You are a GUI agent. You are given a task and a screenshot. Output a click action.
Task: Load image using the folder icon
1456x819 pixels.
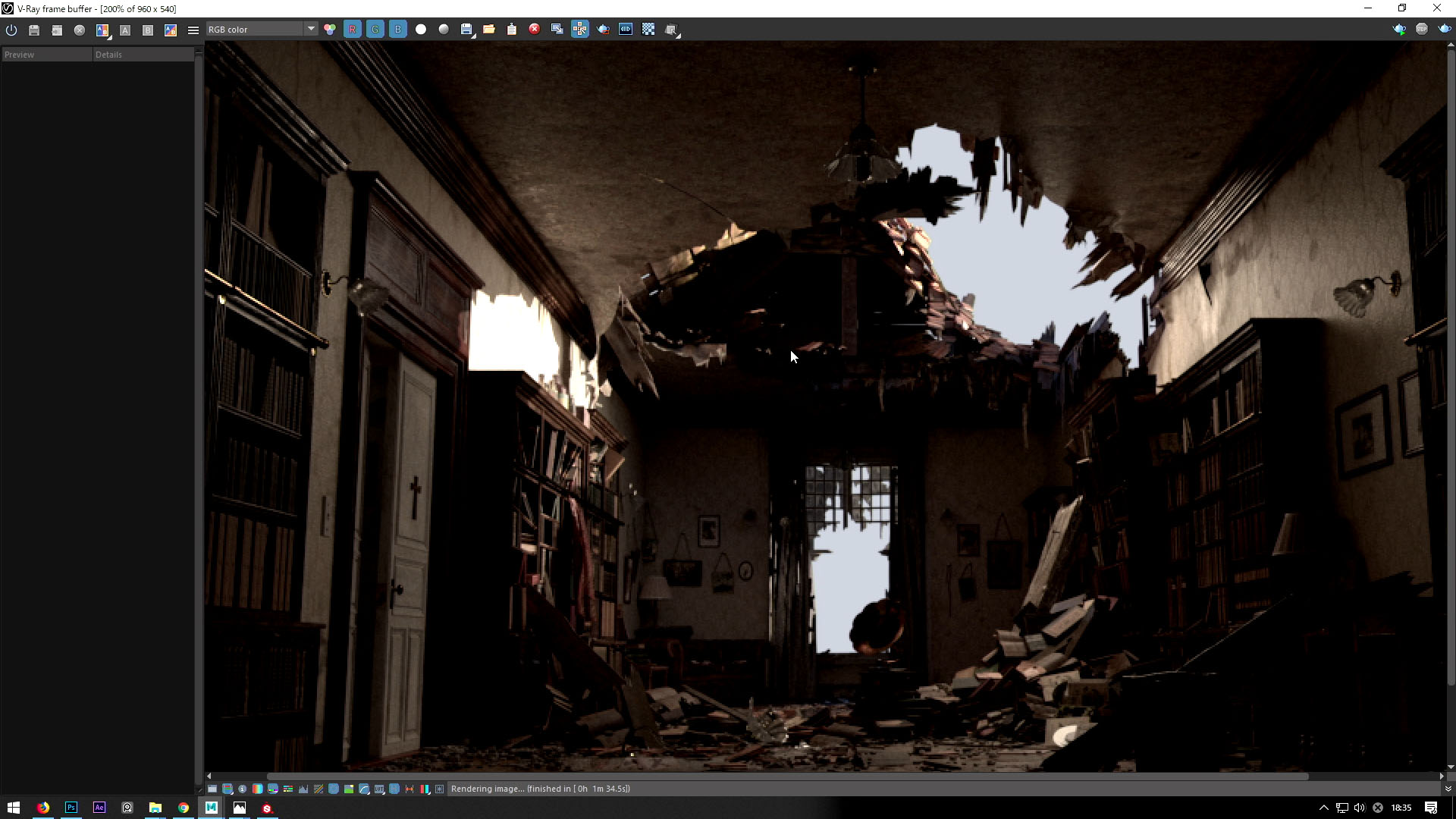coord(489,30)
